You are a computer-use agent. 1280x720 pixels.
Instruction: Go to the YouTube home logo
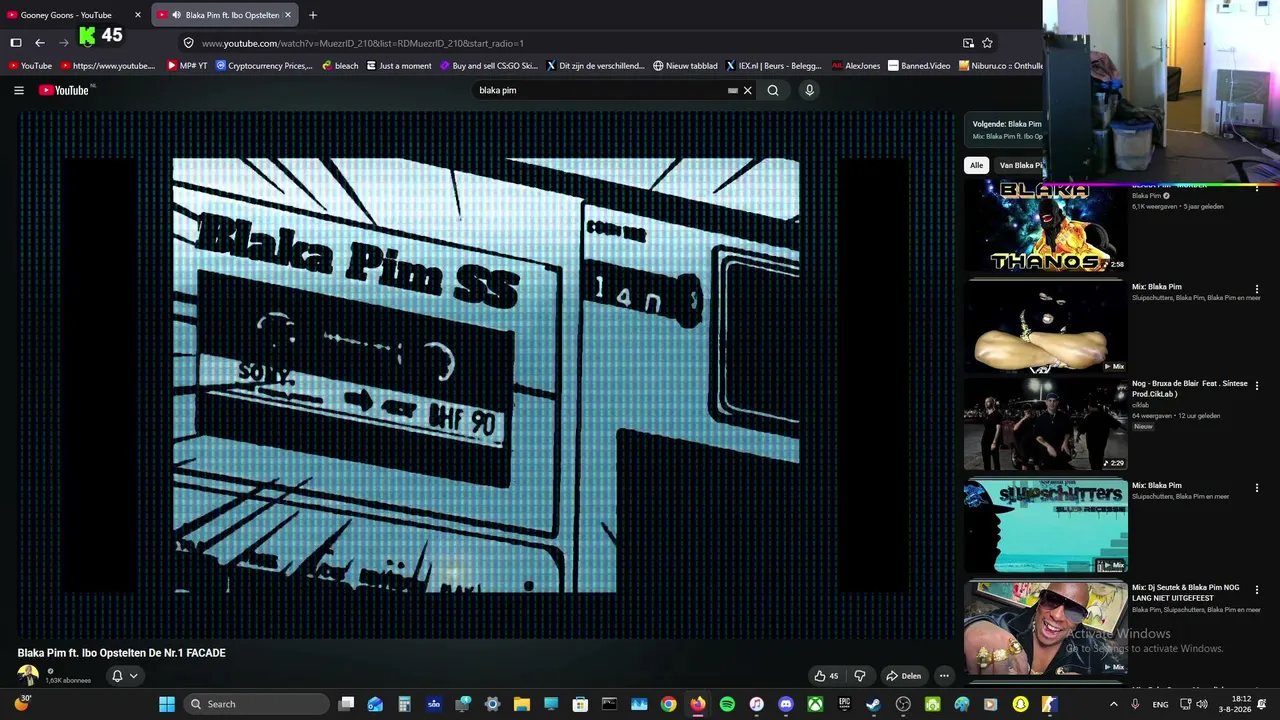[x=64, y=90]
